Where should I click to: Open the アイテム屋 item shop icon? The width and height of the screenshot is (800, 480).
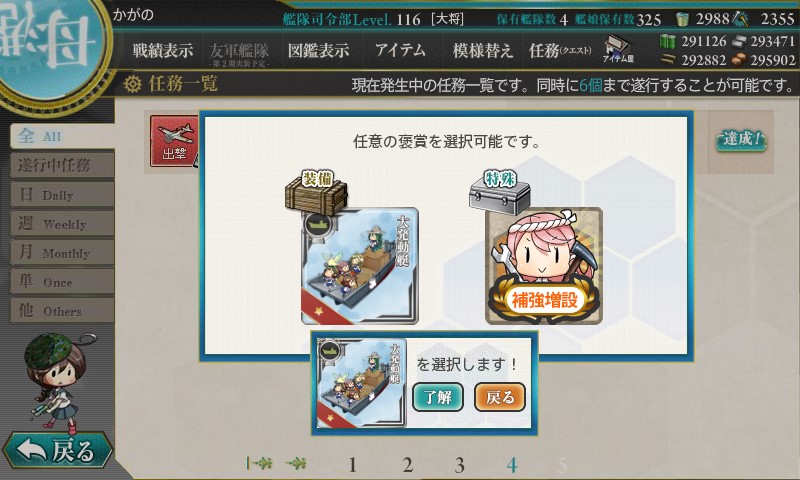pos(617,49)
